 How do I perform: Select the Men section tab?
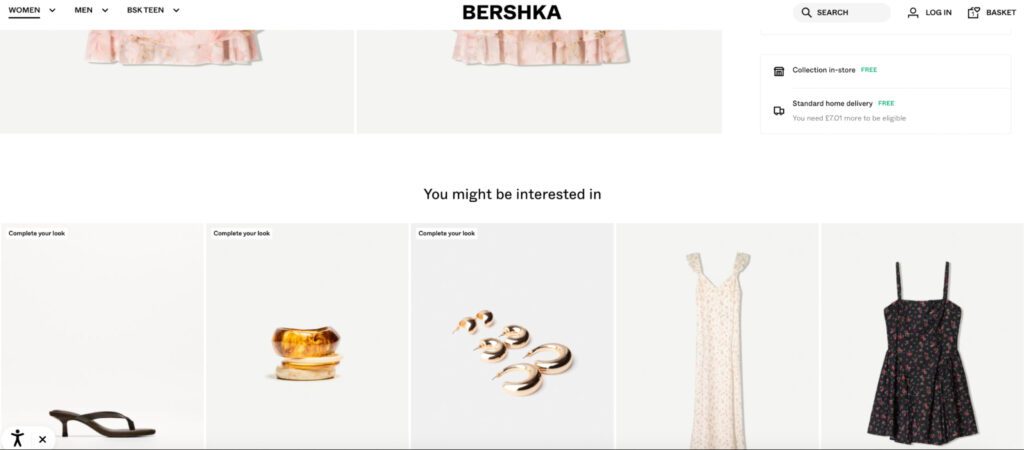coord(83,10)
